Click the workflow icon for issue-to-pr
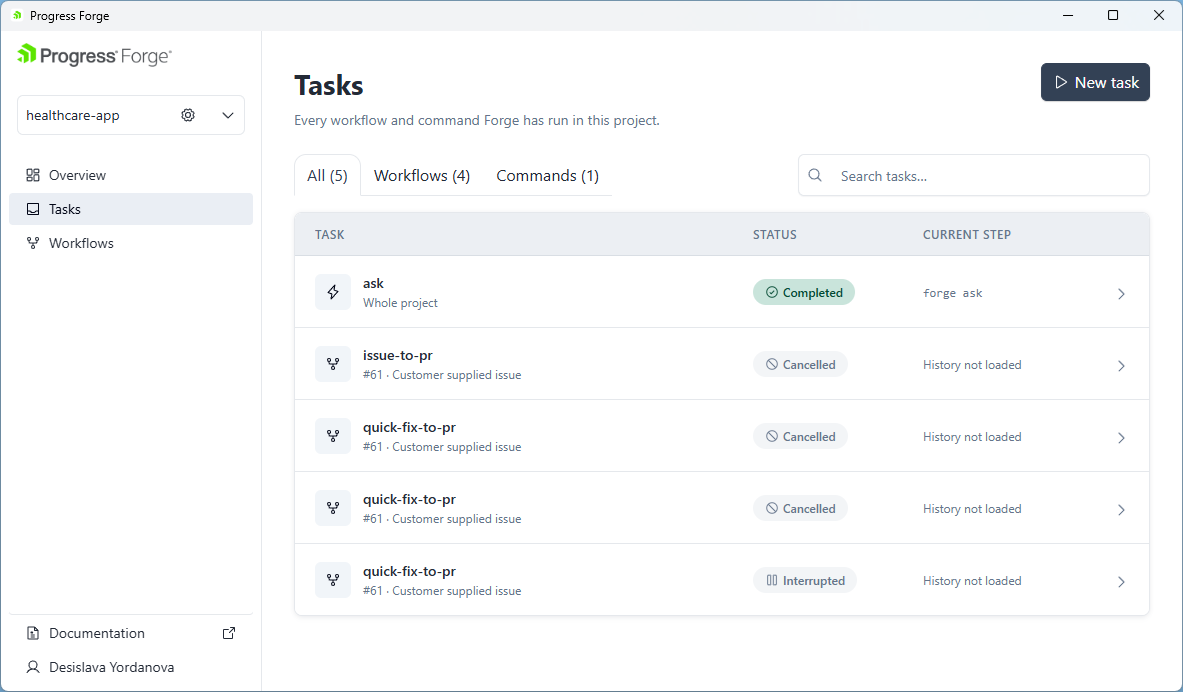Image resolution: width=1183 pixels, height=692 pixels. pos(333,364)
